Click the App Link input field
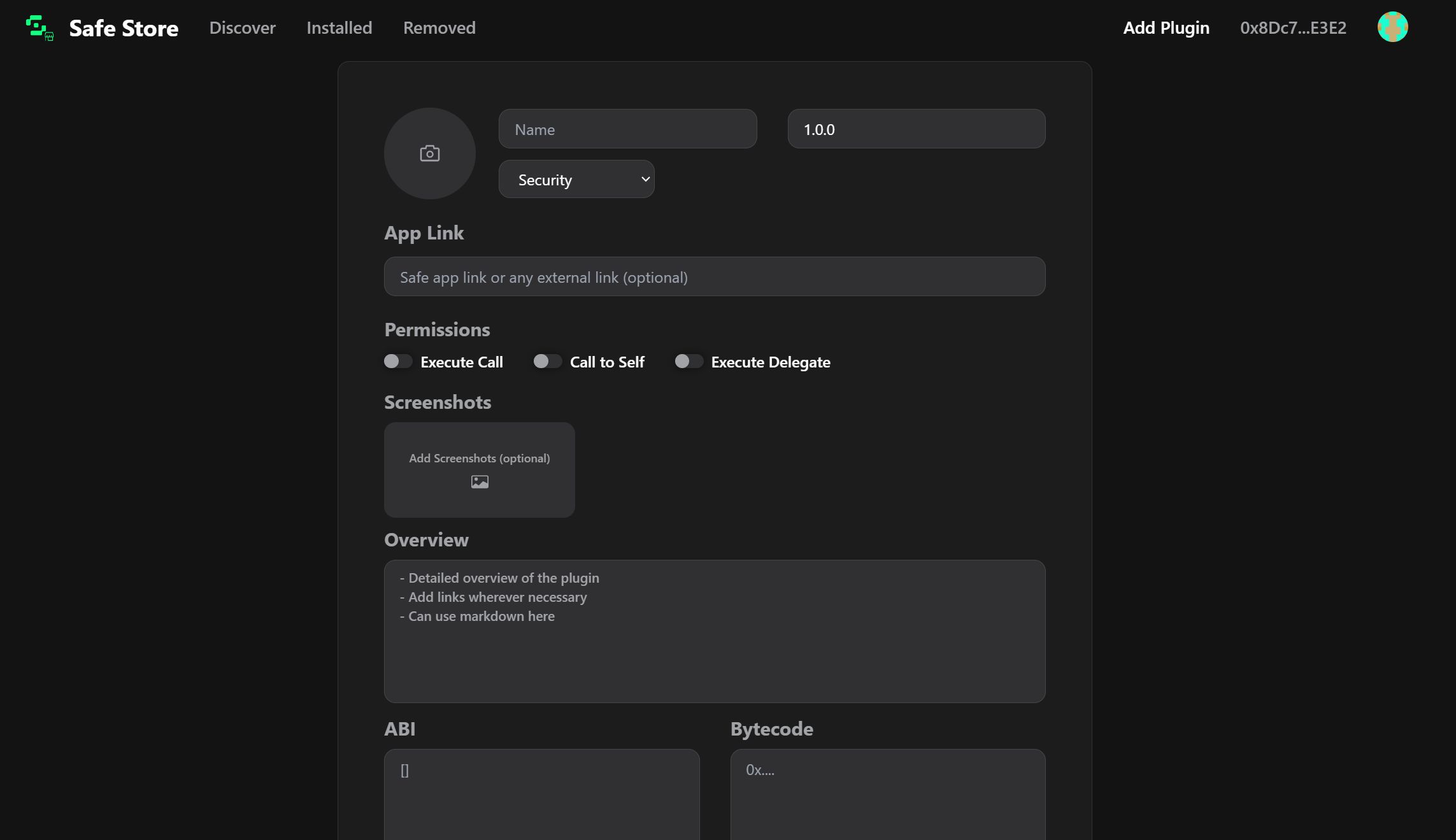Image resolution: width=1456 pixels, height=840 pixels. click(715, 277)
